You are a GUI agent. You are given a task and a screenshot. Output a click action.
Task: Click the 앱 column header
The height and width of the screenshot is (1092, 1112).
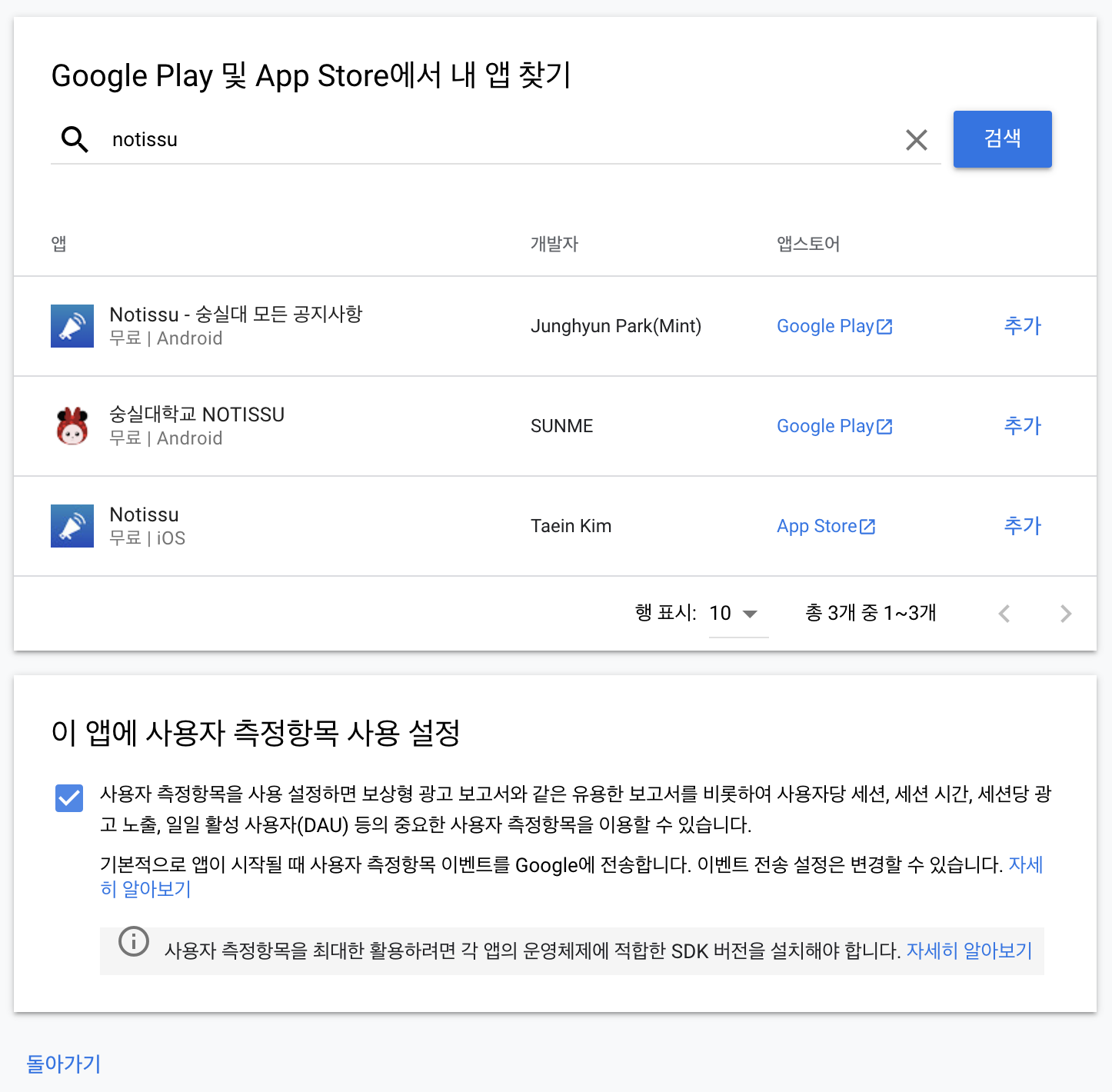click(59, 244)
